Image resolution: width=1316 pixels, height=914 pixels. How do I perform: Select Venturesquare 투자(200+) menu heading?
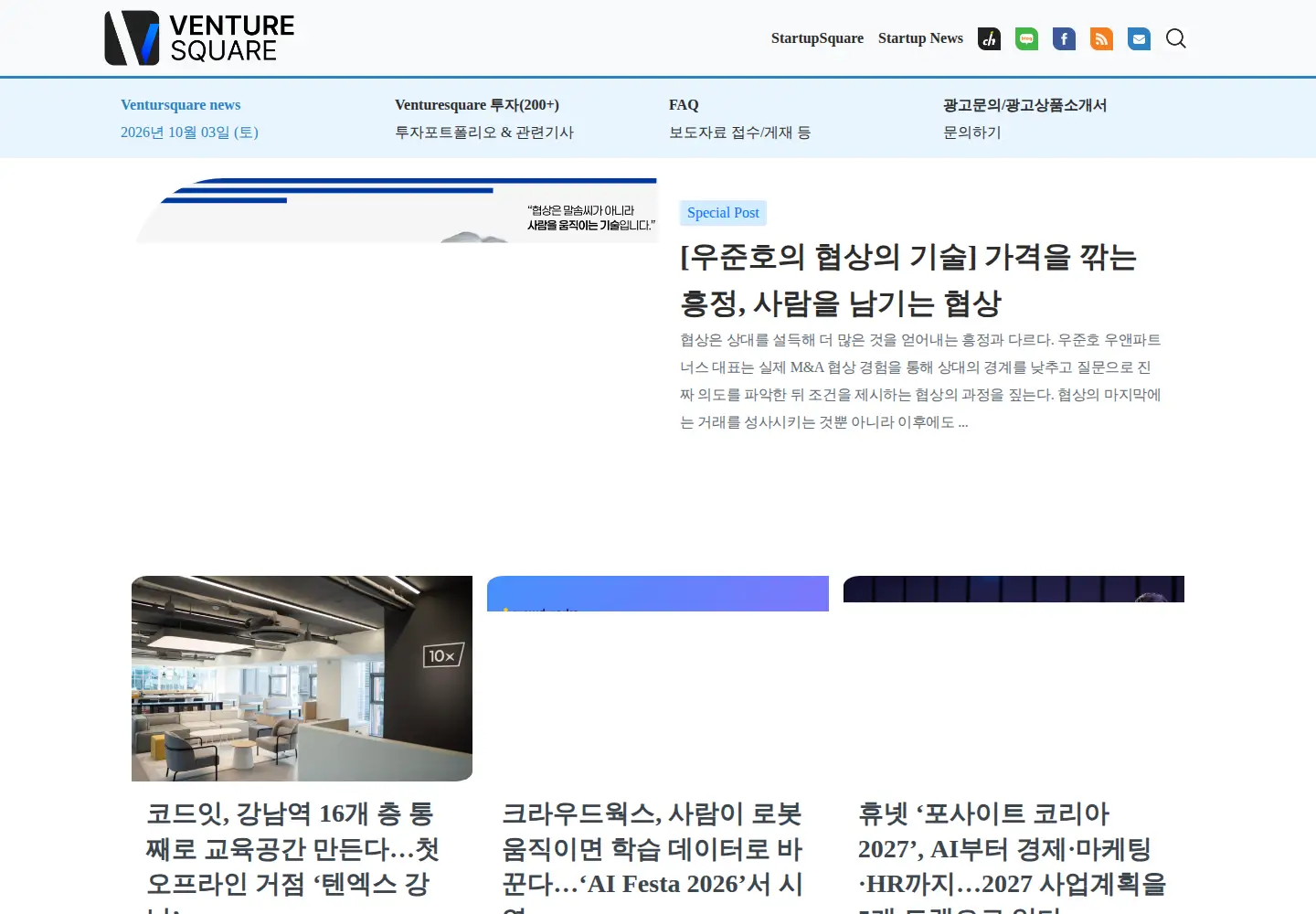pos(477,105)
